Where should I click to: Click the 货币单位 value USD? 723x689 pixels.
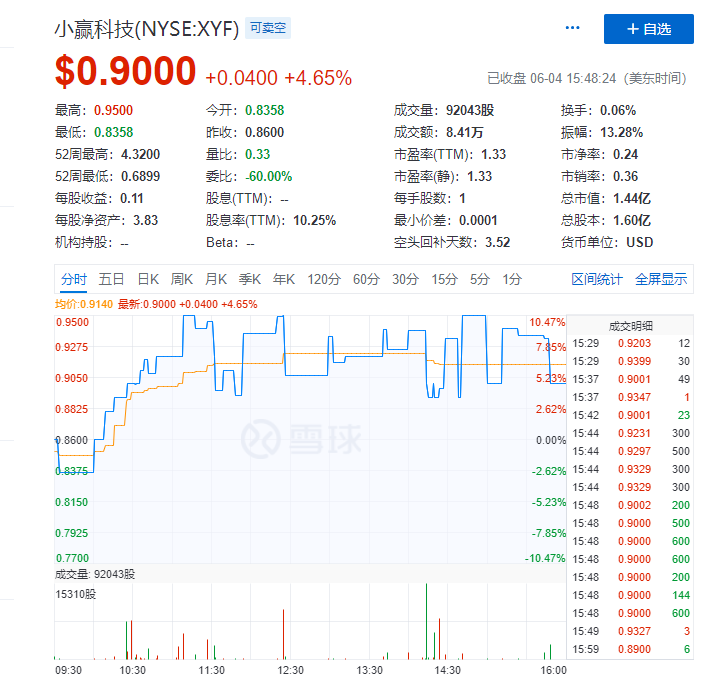[x=640, y=243]
